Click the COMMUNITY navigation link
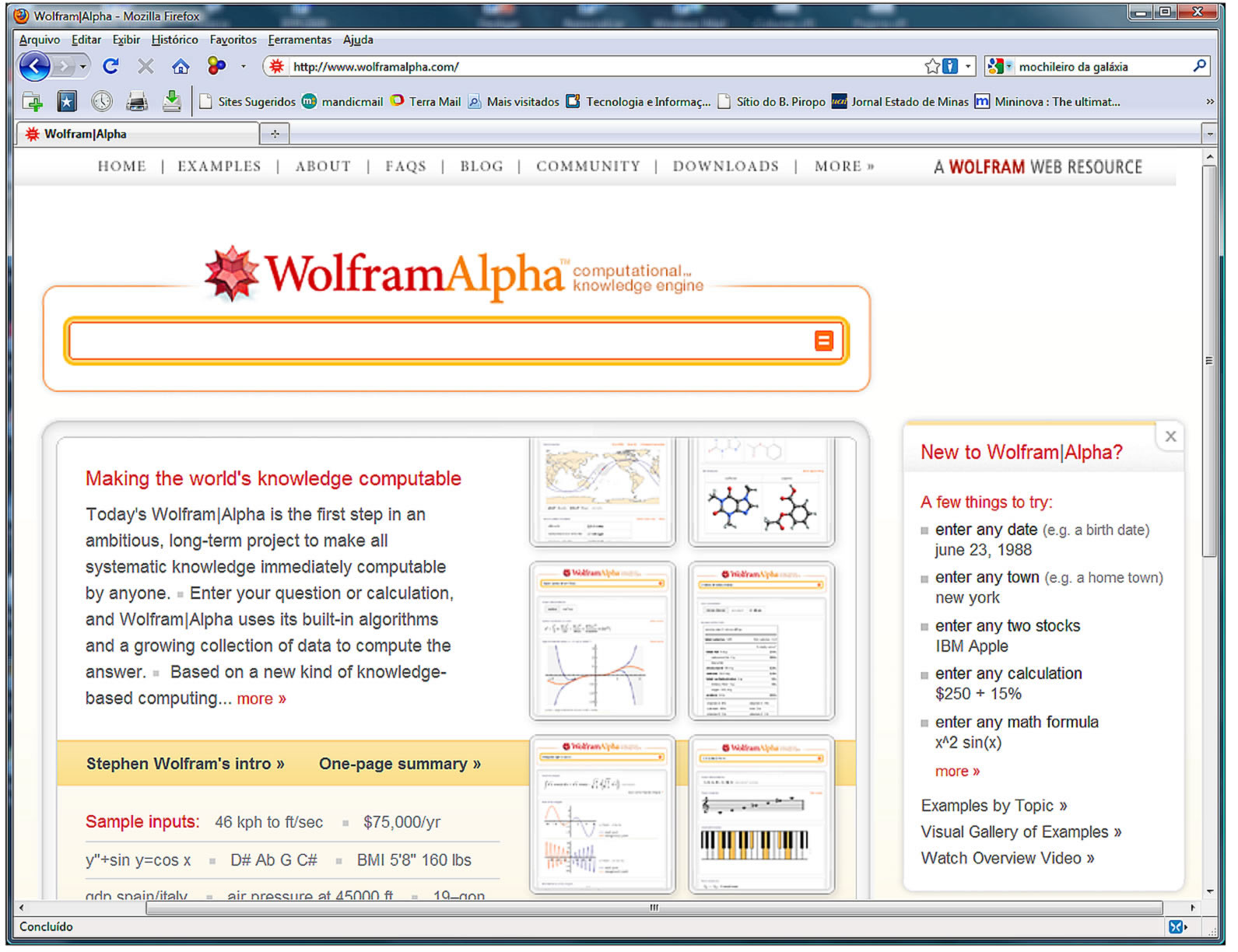 click(588, 166)
